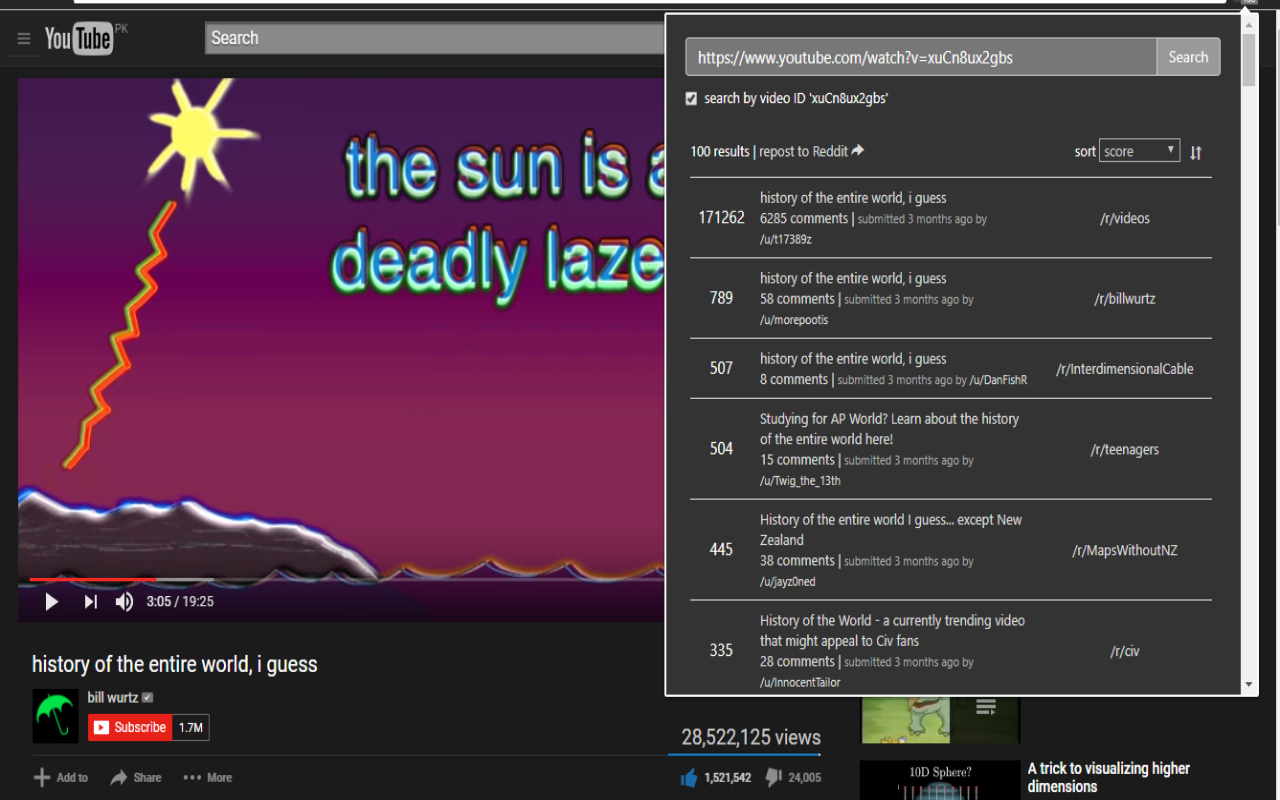Skip to next video

click(90, 601)
